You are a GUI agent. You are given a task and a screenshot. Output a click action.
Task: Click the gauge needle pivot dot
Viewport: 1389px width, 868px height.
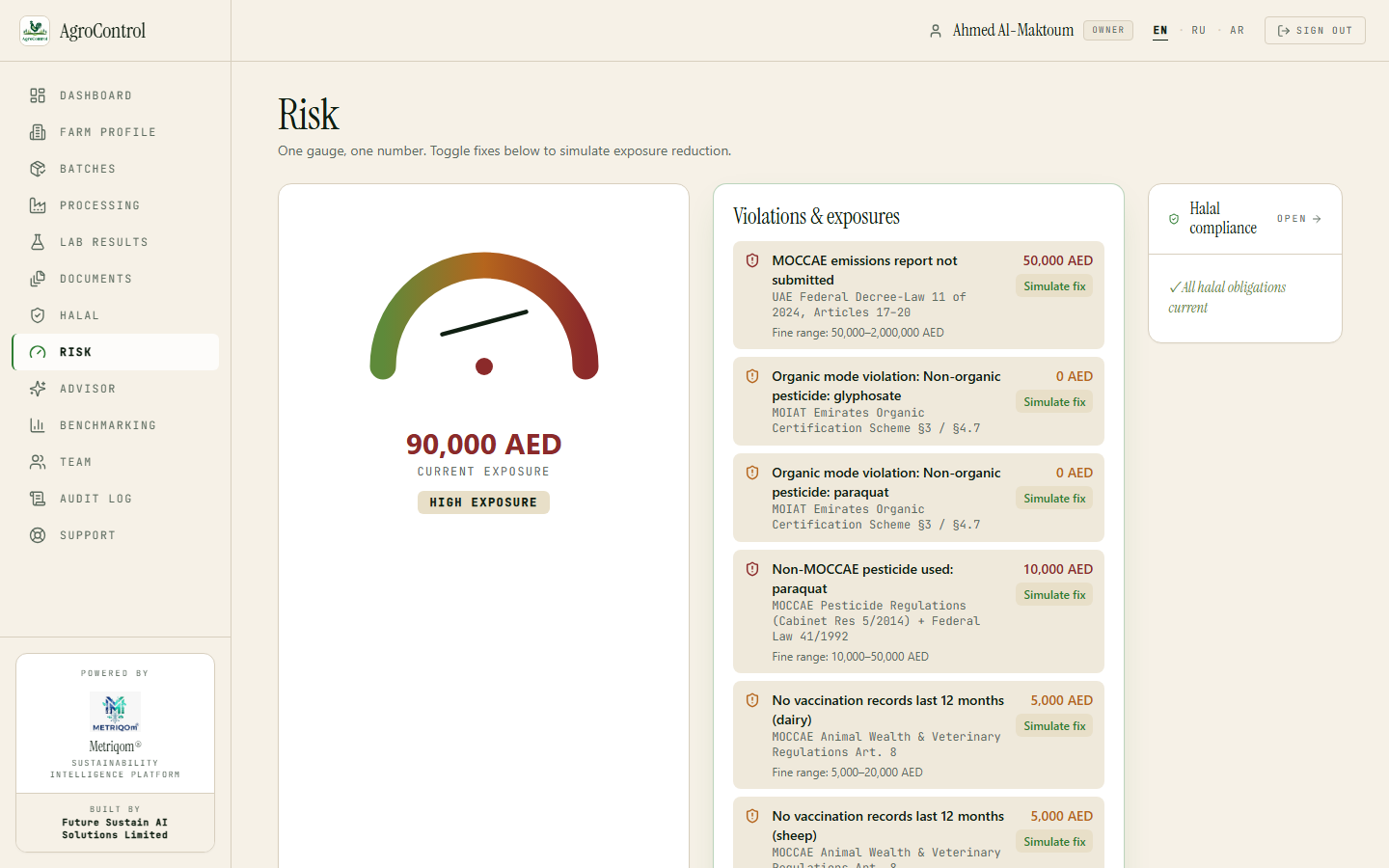point(484,366)
